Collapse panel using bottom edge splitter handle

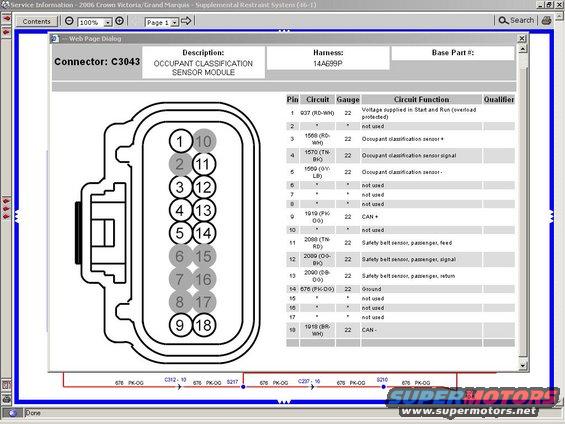coord(284,401)
